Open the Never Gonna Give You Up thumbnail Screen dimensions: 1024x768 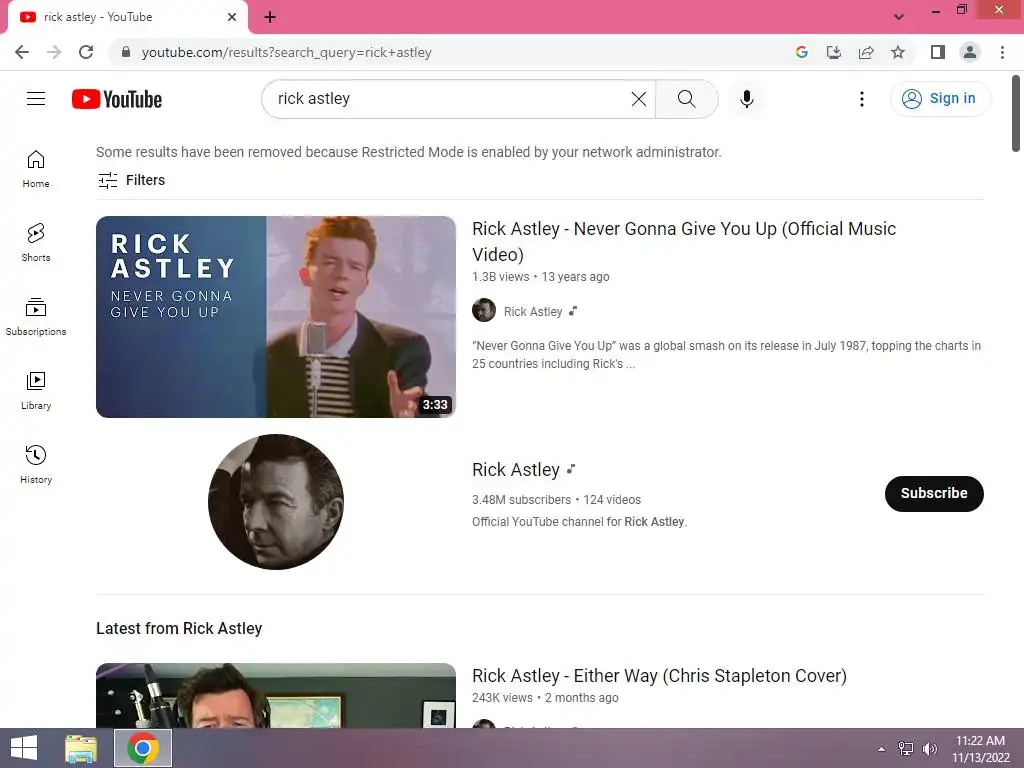coord(276,317)
